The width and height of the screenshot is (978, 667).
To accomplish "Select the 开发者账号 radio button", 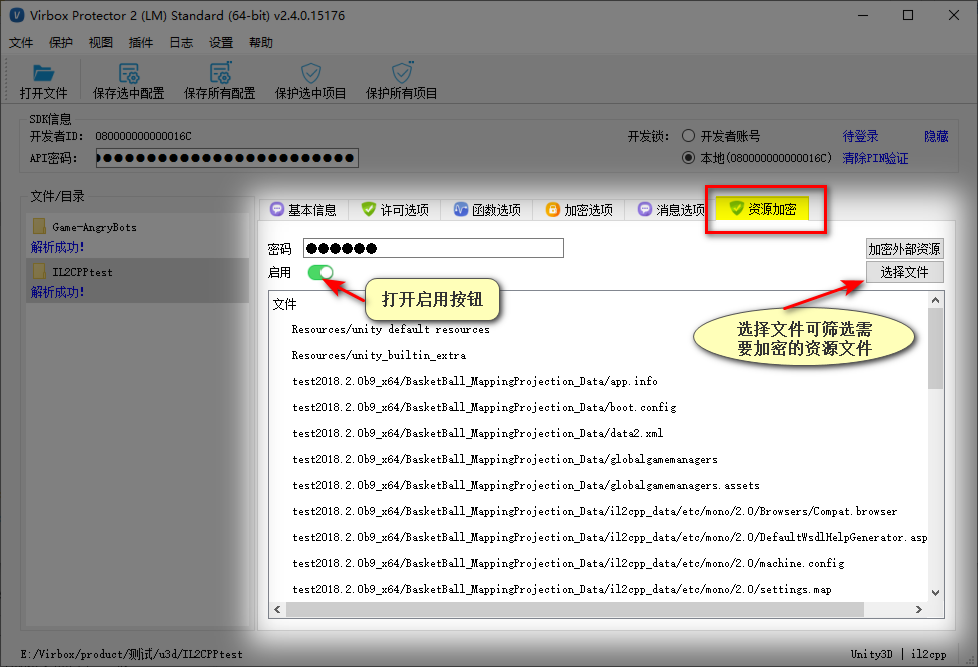I will click(688, 136).
